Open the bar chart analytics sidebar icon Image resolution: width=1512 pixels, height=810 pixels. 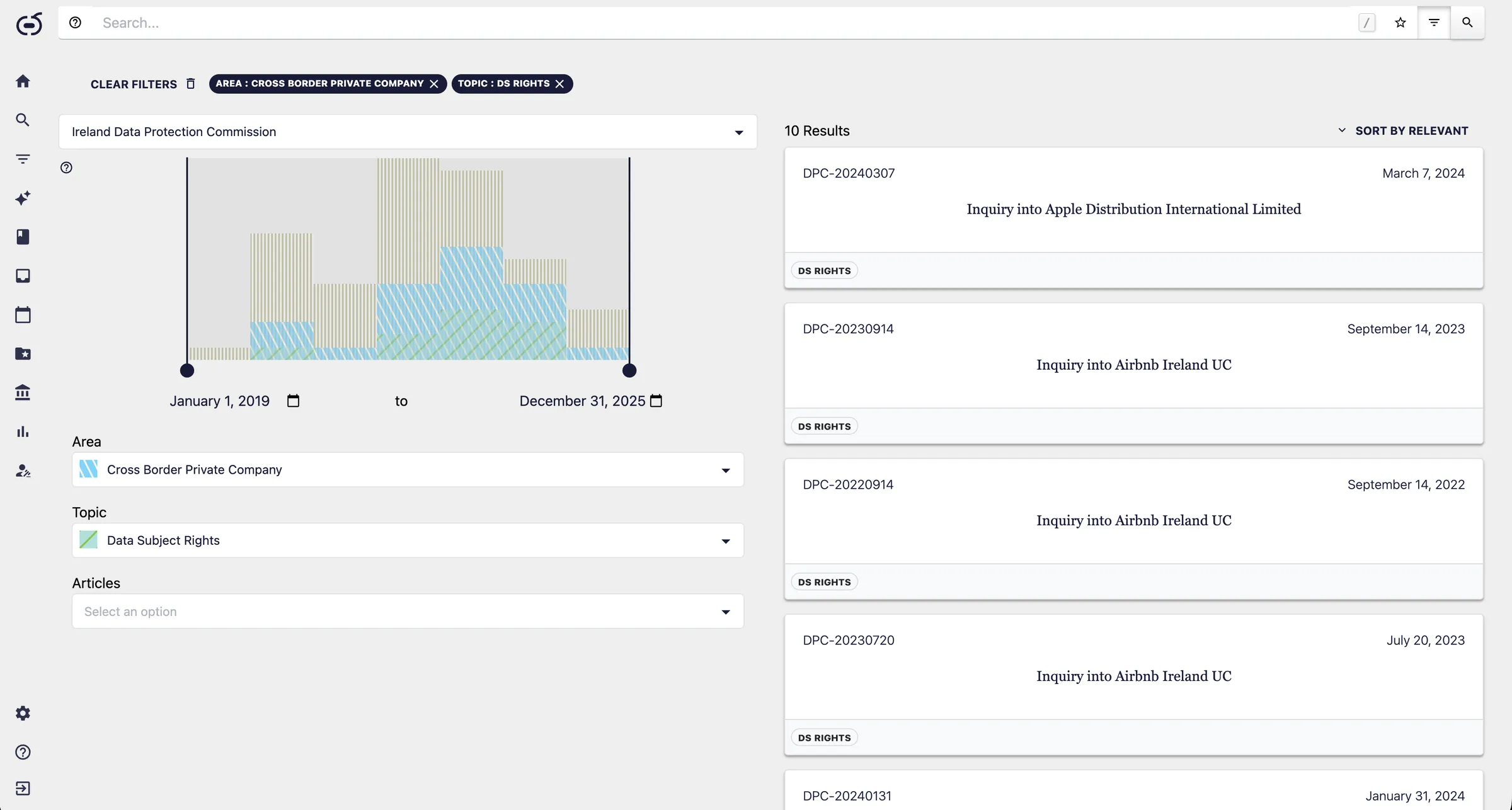coord(23,431)
